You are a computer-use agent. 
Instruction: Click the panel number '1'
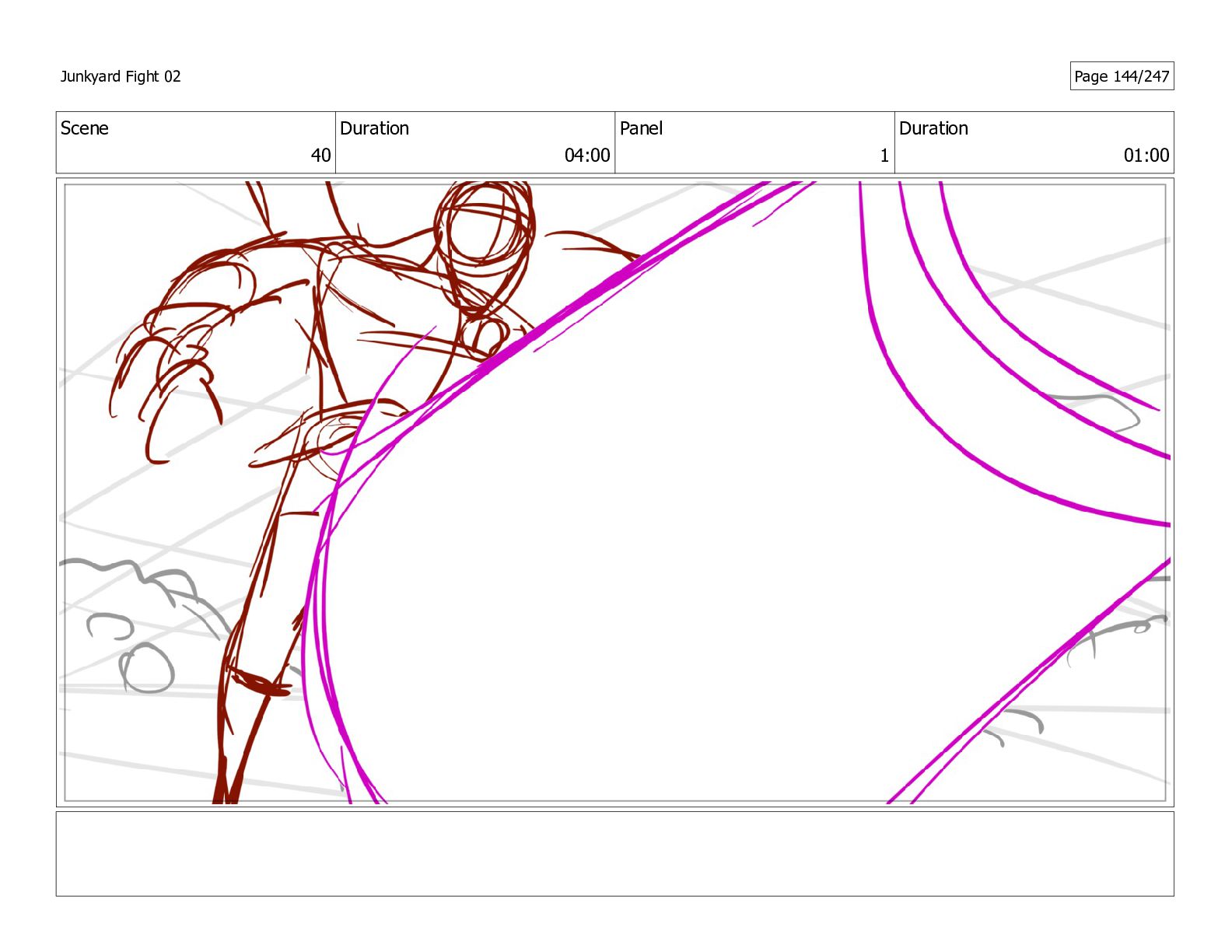tap(884, 156)
